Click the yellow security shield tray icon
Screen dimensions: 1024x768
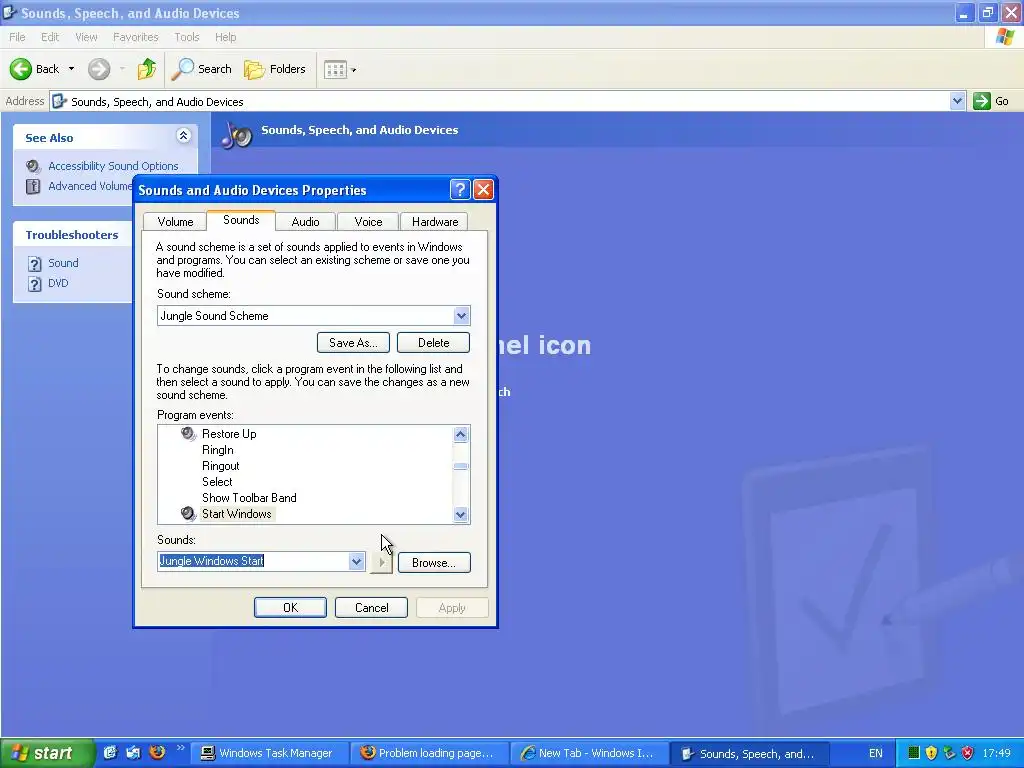[x=931, y=753]
